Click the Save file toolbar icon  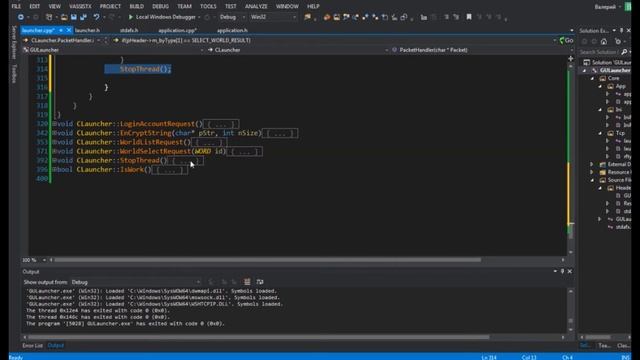[74, 17]
